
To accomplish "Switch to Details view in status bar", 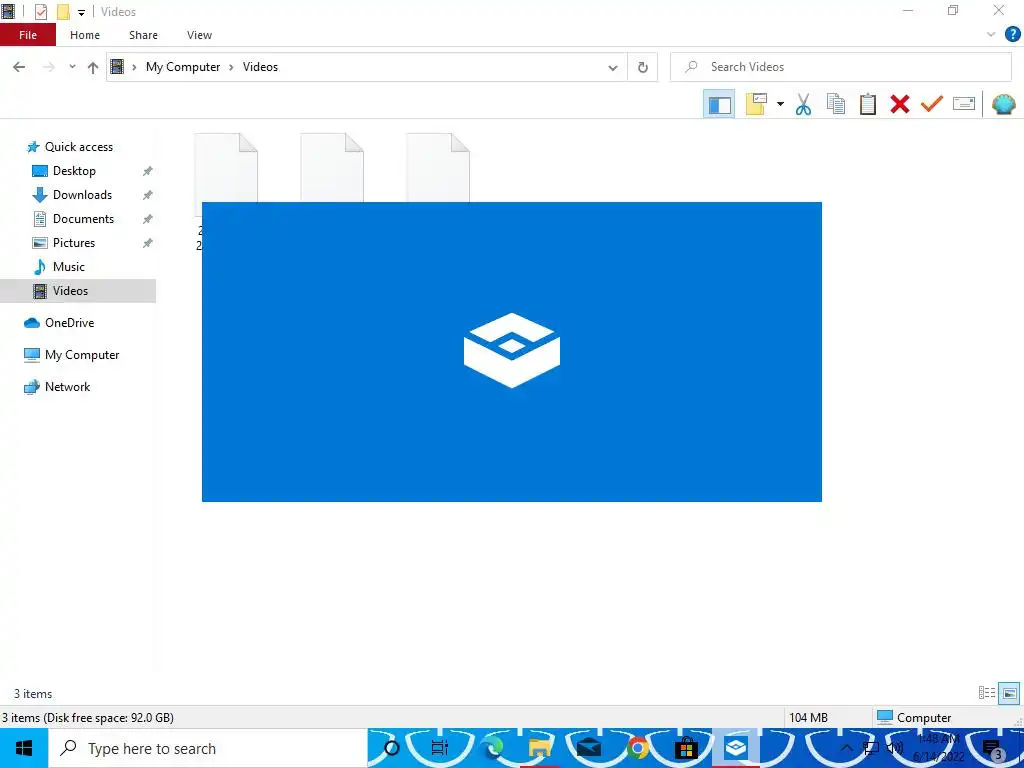I will (x=987, y=693).
